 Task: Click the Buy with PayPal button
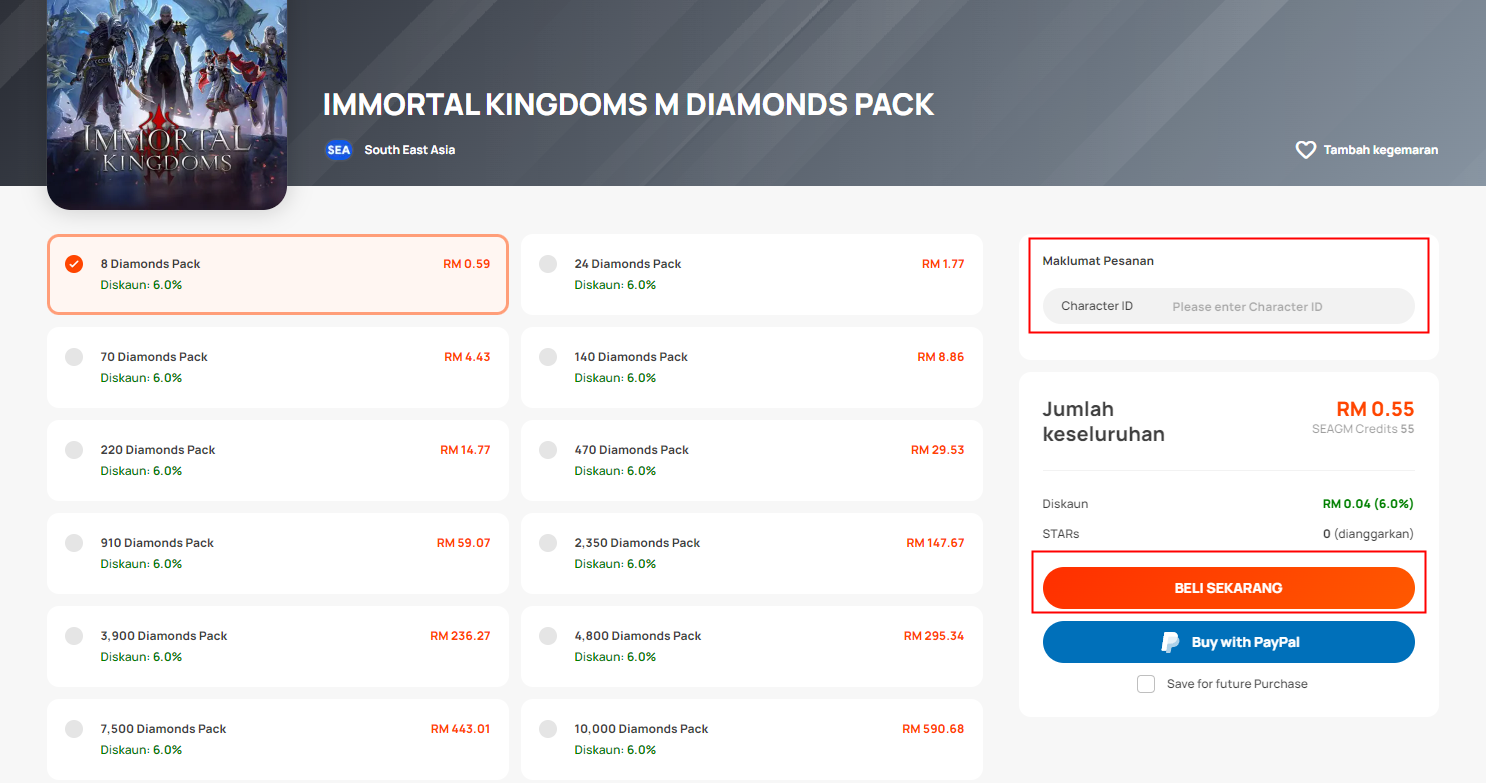[x=1228, y=642]
